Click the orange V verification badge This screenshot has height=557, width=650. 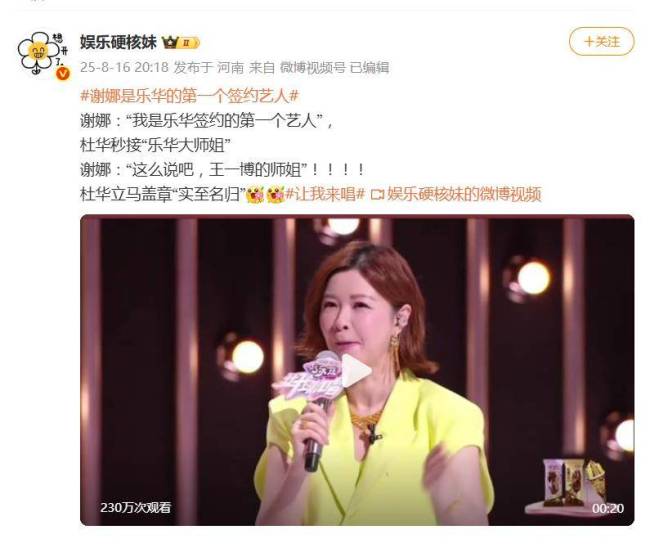pyautogui.click(x=63, y=74)
